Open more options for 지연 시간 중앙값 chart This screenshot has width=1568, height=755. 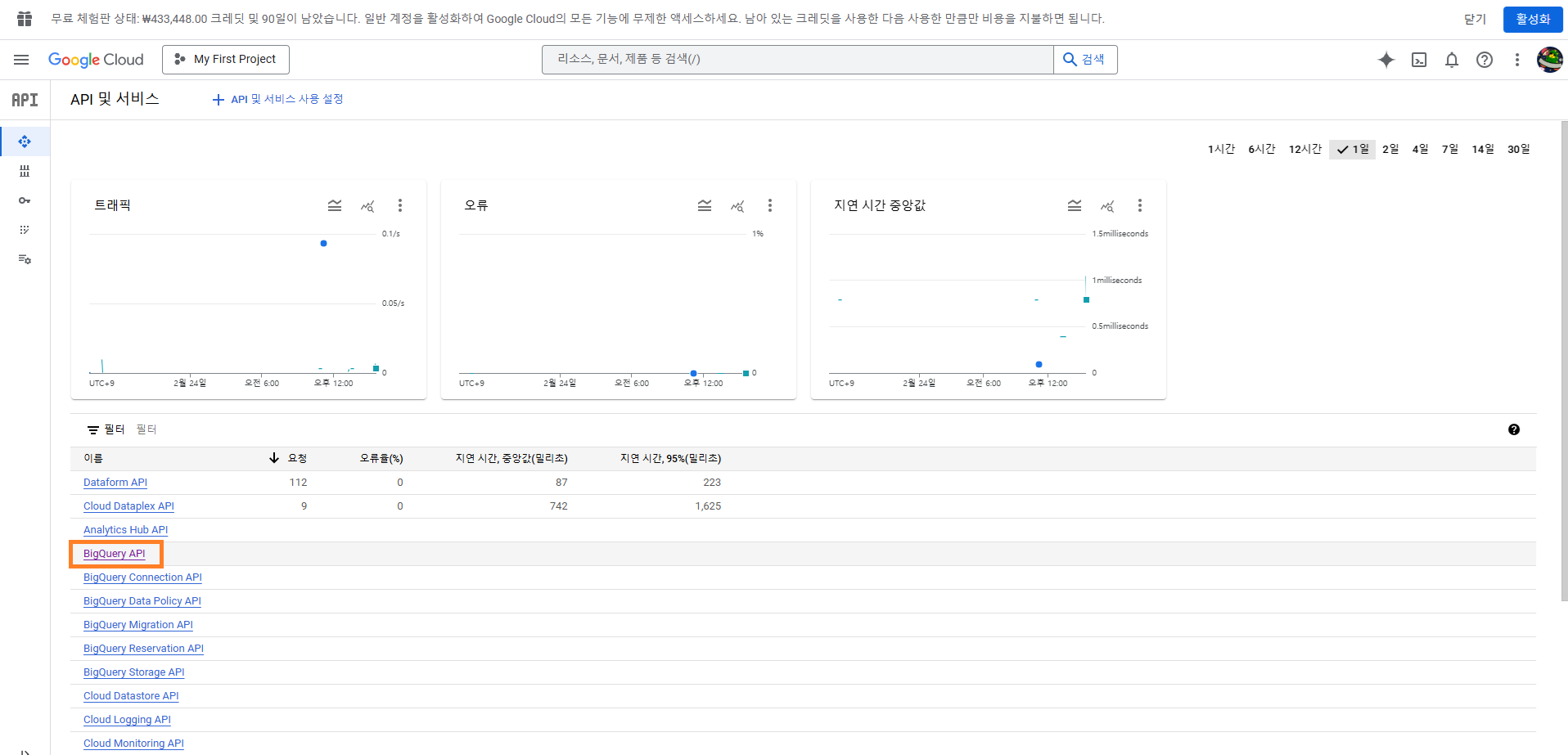coord(1140,205)
